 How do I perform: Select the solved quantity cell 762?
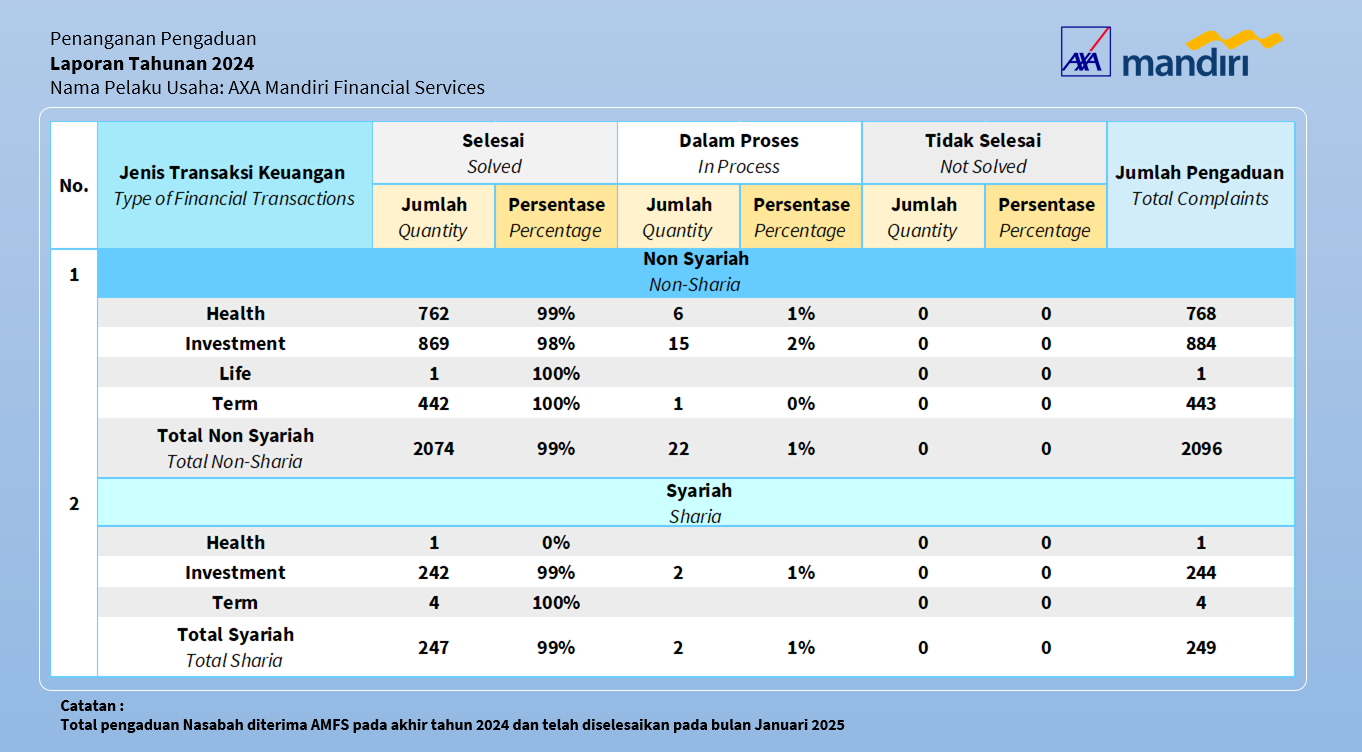(433, 314)
